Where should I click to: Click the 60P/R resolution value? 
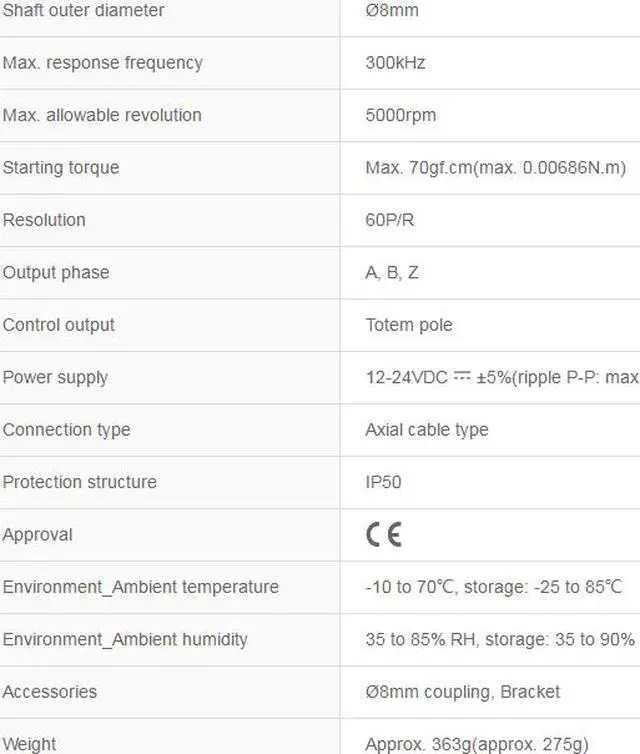[390, 220]
